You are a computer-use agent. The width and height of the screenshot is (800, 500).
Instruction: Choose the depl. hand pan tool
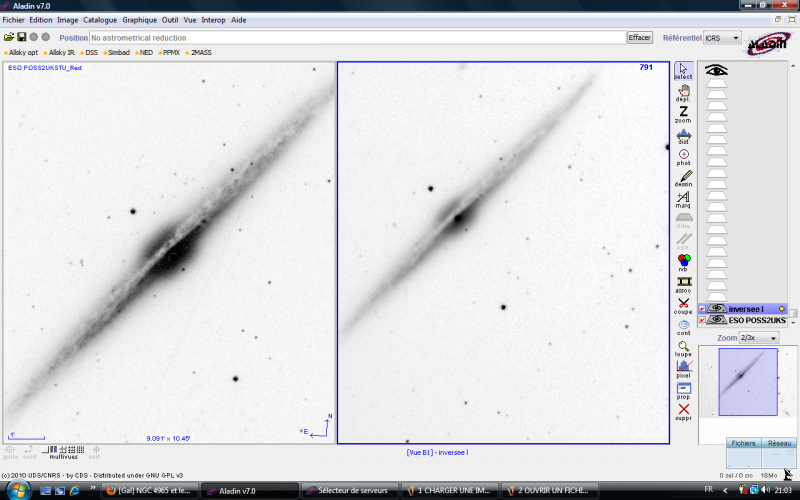[684, 93]
